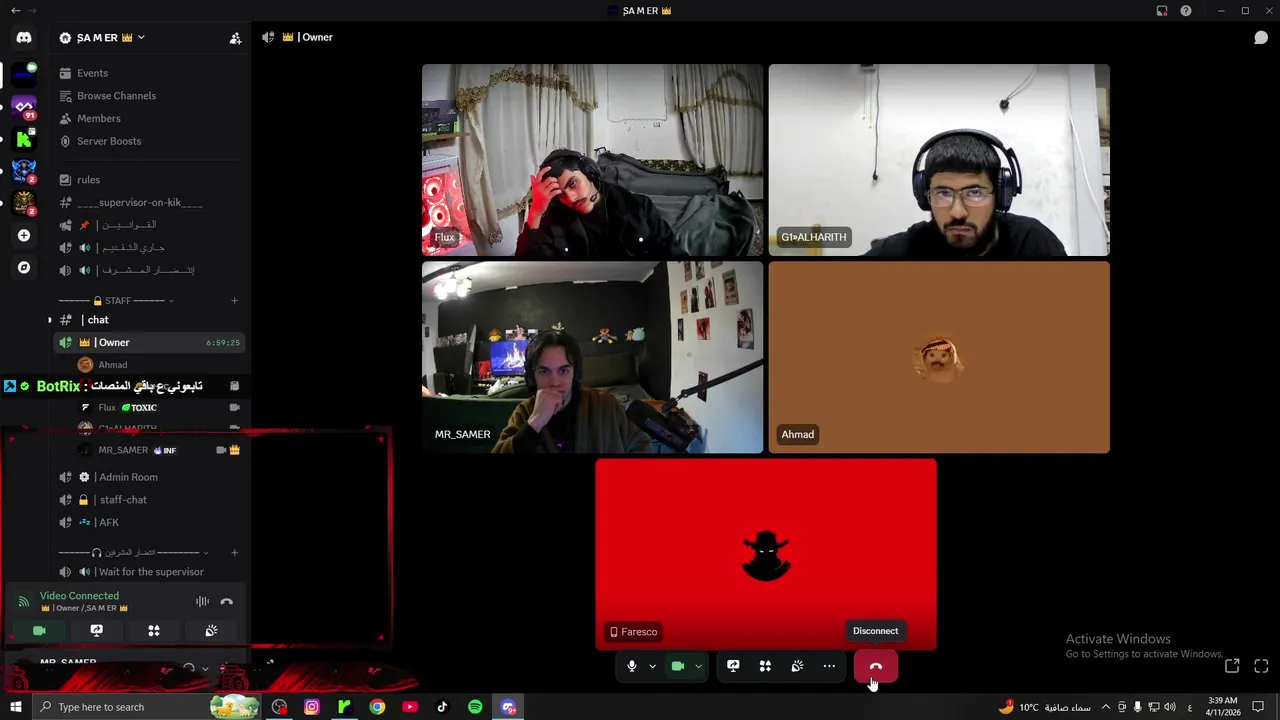
Task: Open Discover servers compass icon
Action: click(x=24, y=267)
